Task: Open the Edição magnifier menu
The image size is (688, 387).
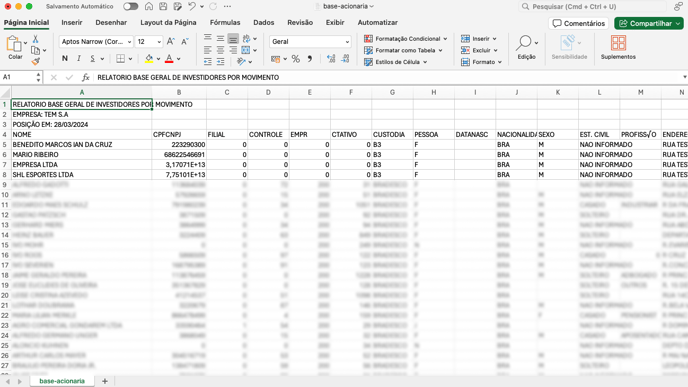Action: (x=526, y=47)
